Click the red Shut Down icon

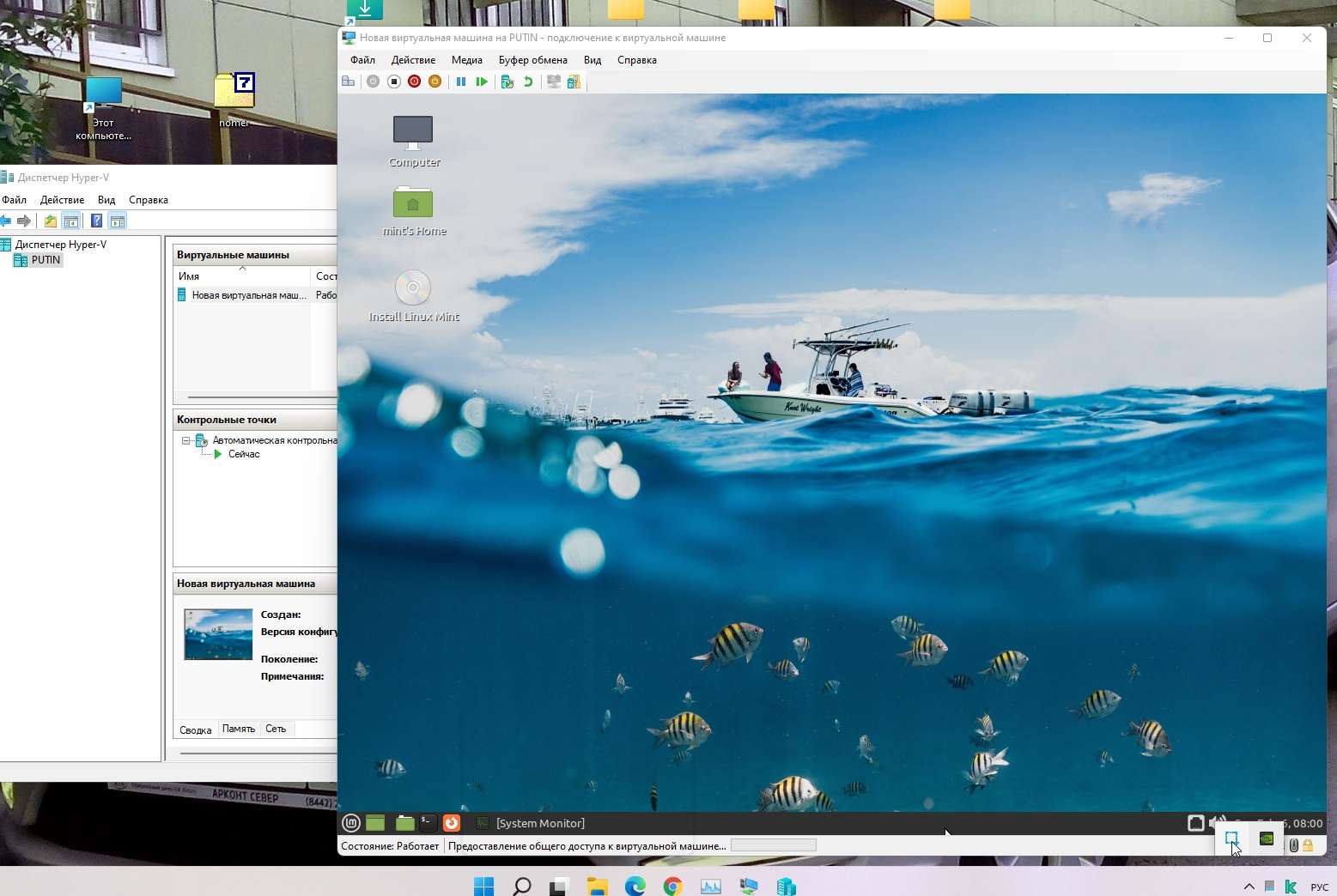[414, 82]
